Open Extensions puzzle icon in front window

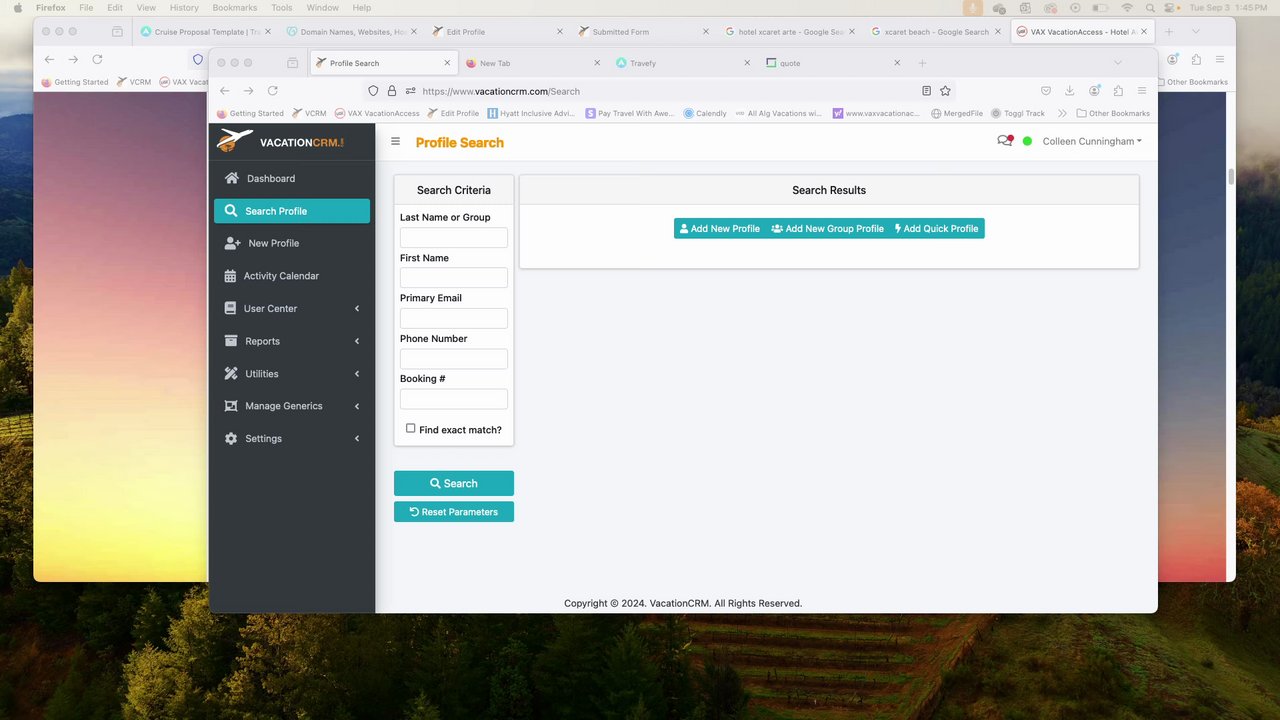tap(1118, 91)
